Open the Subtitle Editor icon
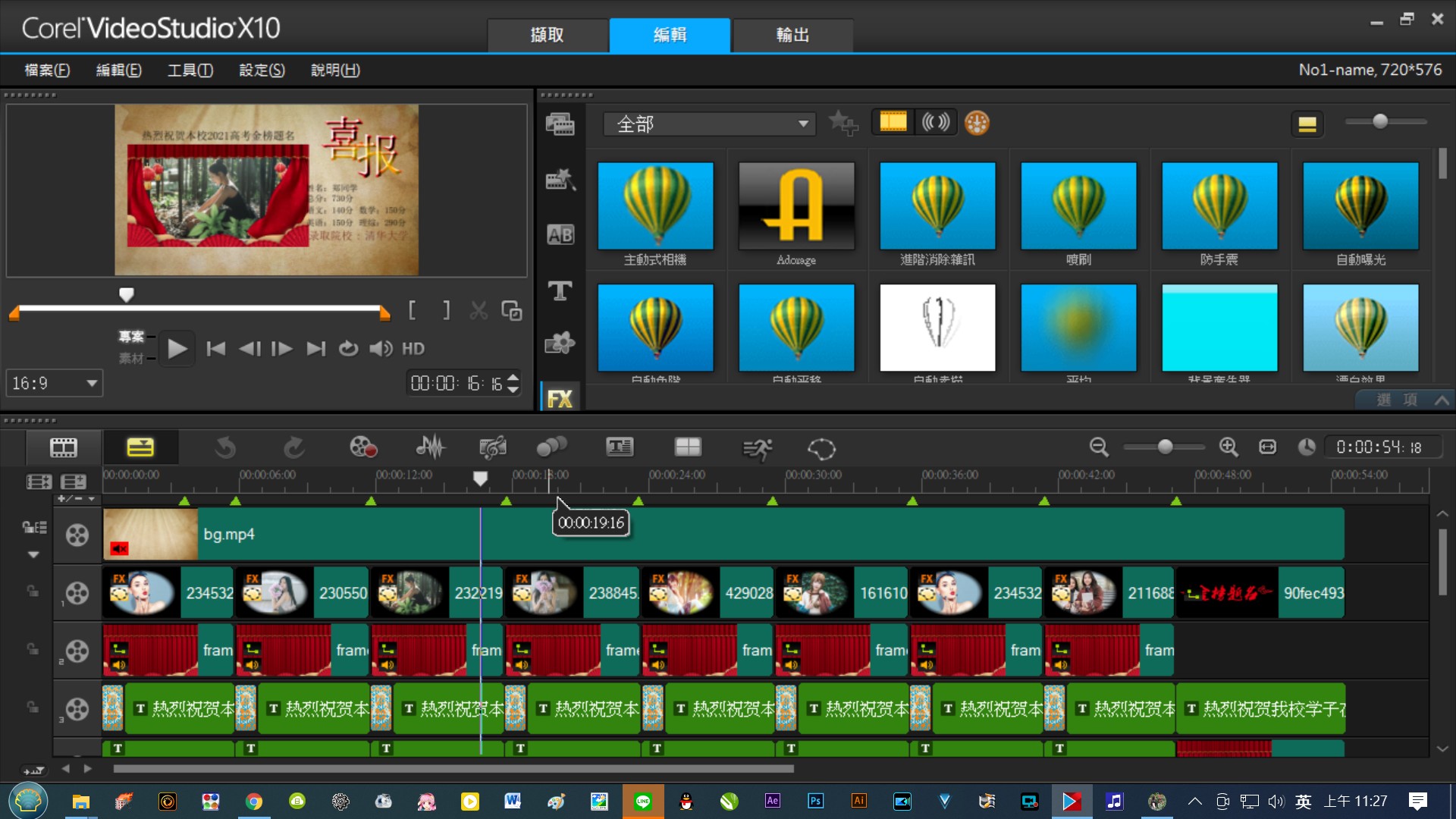The height and width of the screenshot is (819, 1456). (x=620, y=447)
